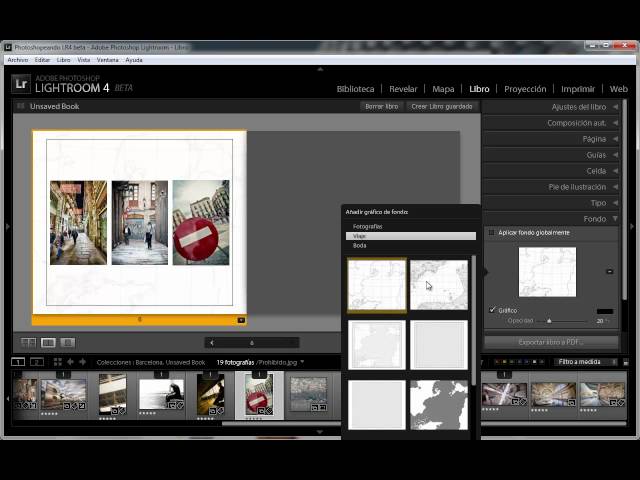Open the Prohibido.jpg filename dropdown arrow

[x=302, y=362]
